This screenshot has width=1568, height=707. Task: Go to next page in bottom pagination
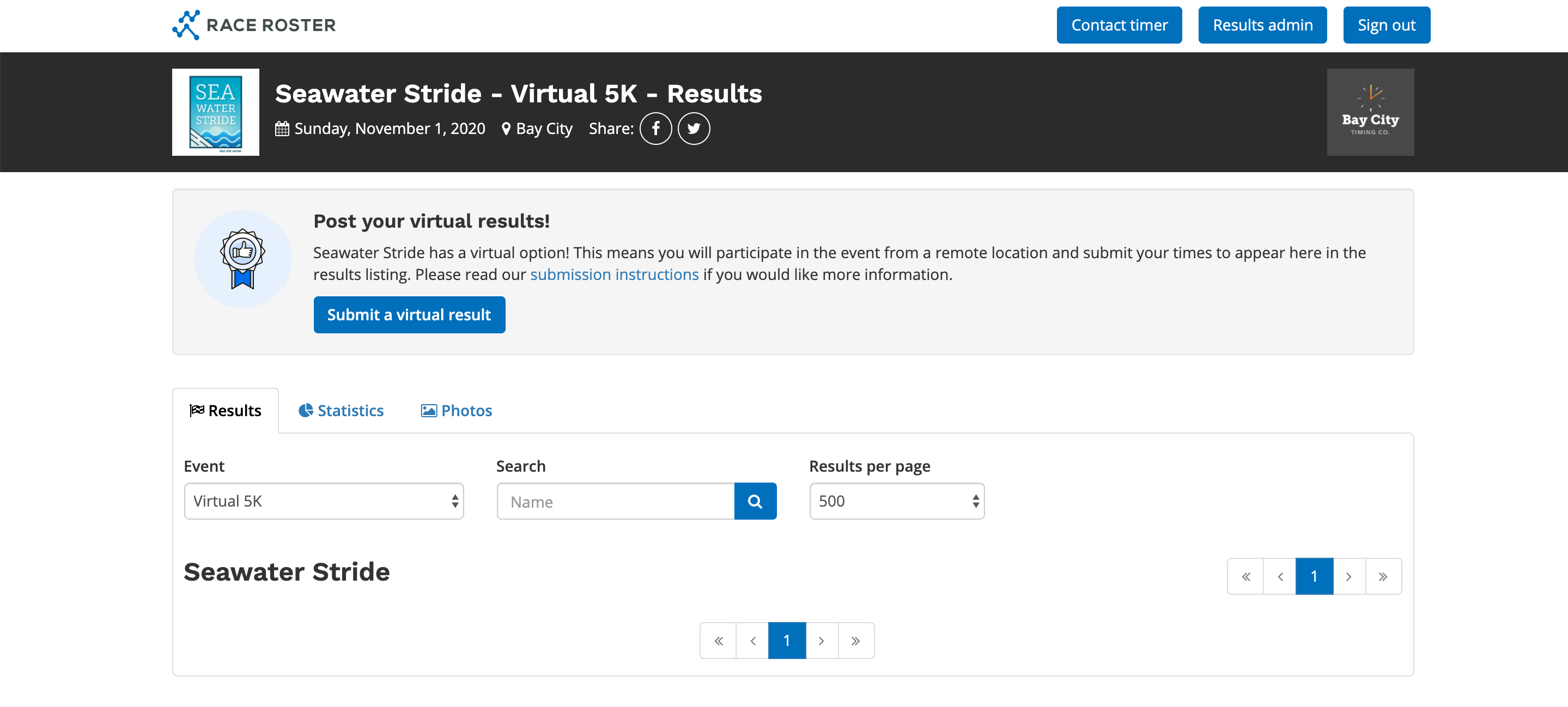pyautogui.click(x=821, y=641)
